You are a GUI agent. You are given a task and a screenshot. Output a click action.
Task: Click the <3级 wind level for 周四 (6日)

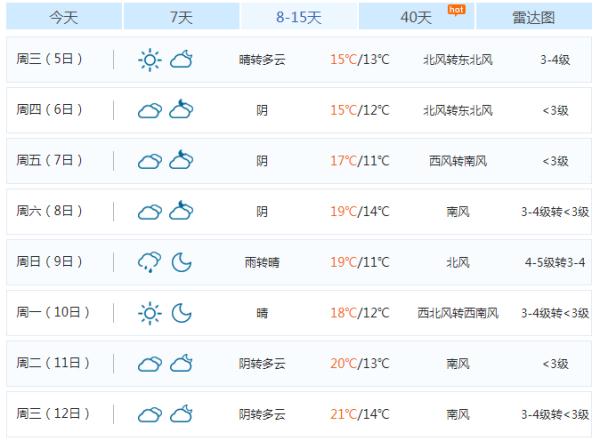555,111
